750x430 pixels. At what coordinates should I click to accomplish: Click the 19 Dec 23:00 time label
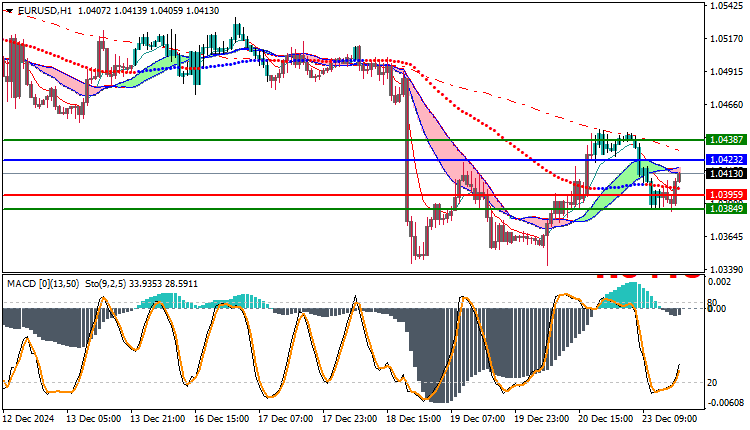pyautogui.click(x=542, y=419)
